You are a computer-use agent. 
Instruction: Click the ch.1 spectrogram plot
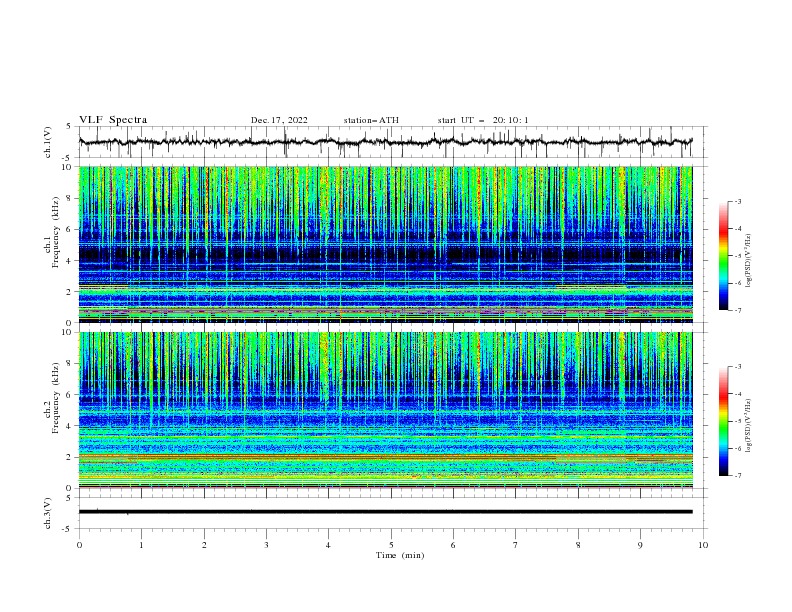pos(386,244)
